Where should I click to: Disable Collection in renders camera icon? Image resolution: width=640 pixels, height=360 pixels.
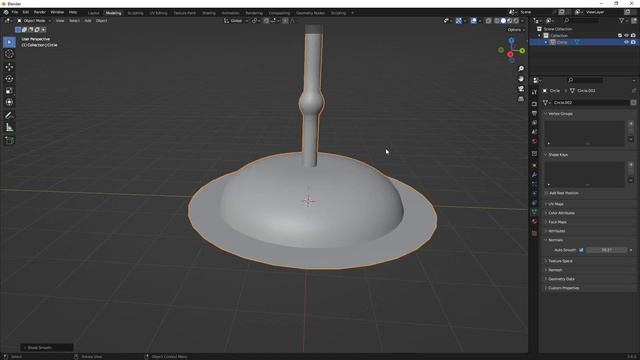coord(633,36)
